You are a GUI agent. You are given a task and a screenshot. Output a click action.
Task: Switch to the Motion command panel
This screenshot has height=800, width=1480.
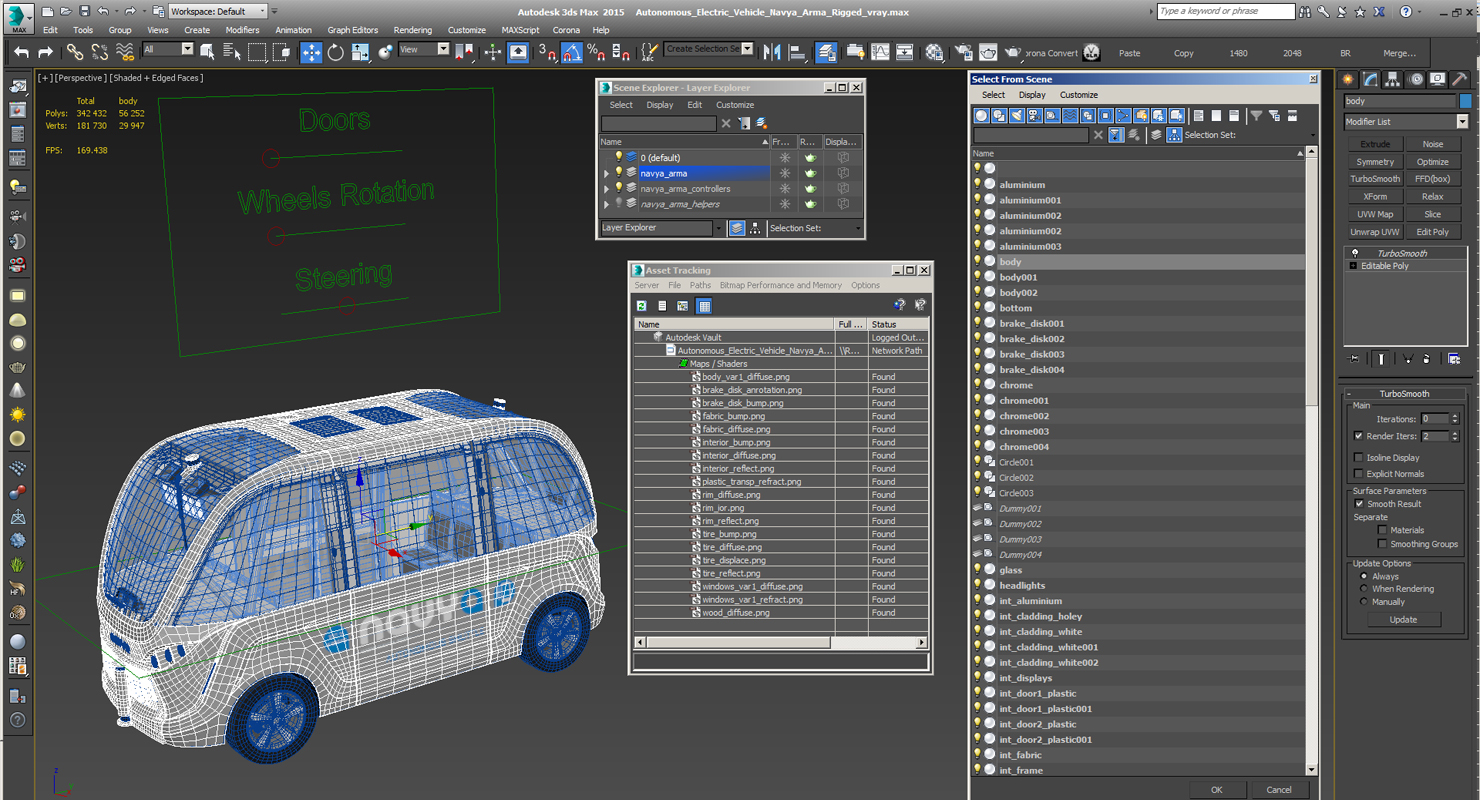1416,79
